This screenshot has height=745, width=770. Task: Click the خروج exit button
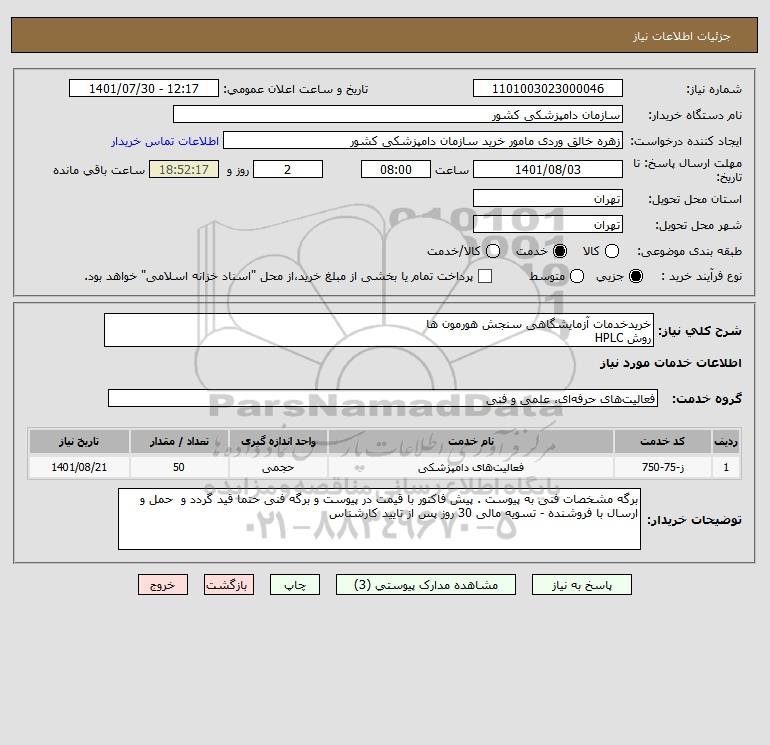163,585
